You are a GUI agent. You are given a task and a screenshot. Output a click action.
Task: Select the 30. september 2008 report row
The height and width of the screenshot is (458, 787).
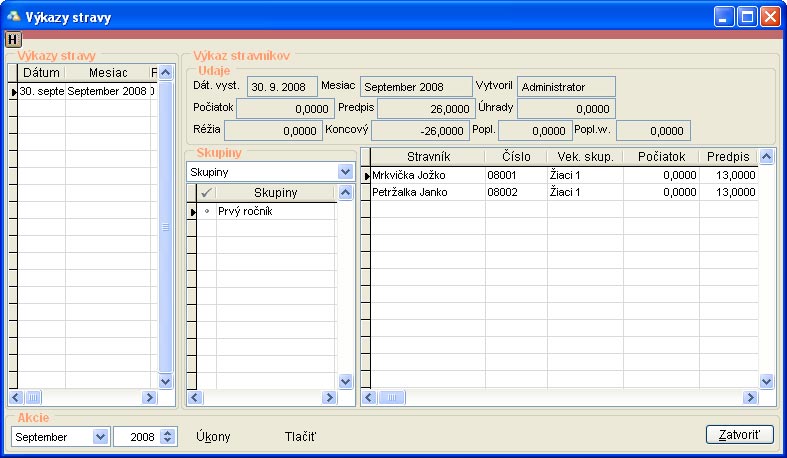click(85, 91)
